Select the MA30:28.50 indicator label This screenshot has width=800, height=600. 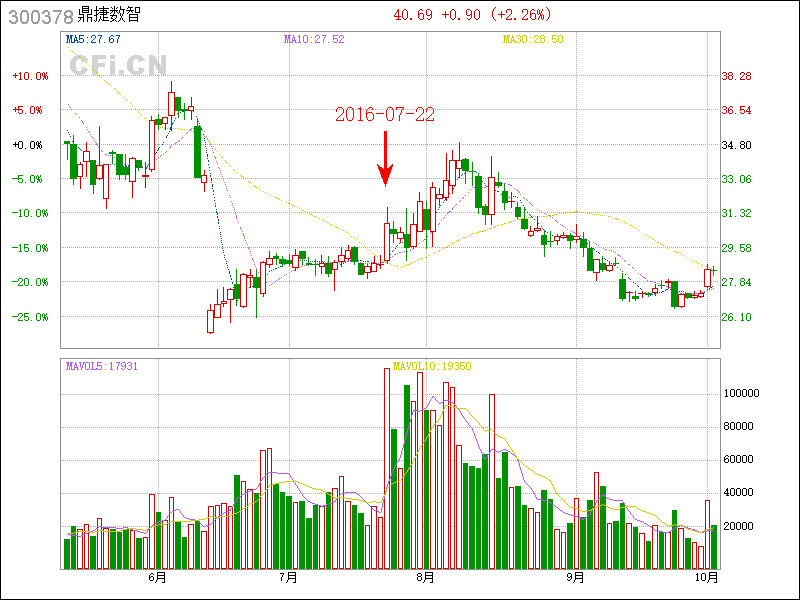click(x=532, y=39)
